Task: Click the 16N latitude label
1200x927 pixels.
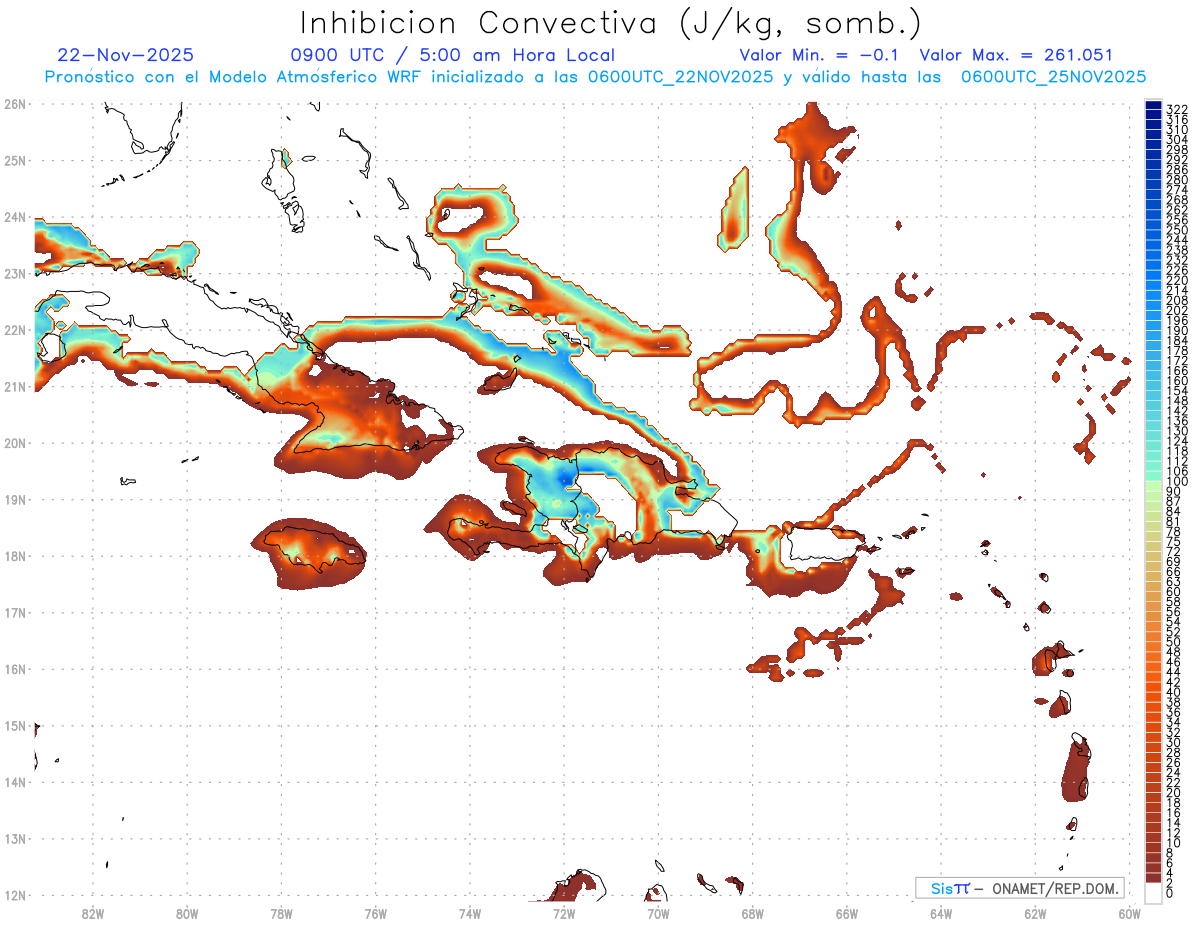Action: tap(15, 669)
